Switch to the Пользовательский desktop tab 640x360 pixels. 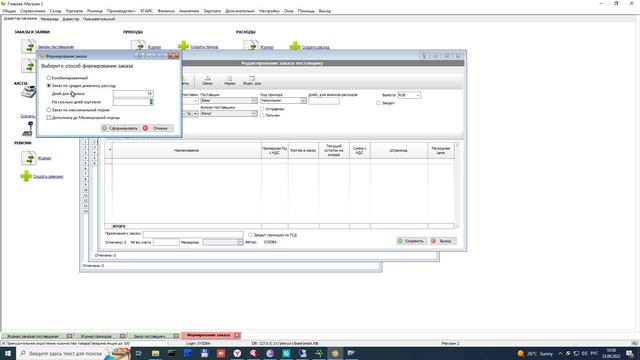tap(99, 19)
